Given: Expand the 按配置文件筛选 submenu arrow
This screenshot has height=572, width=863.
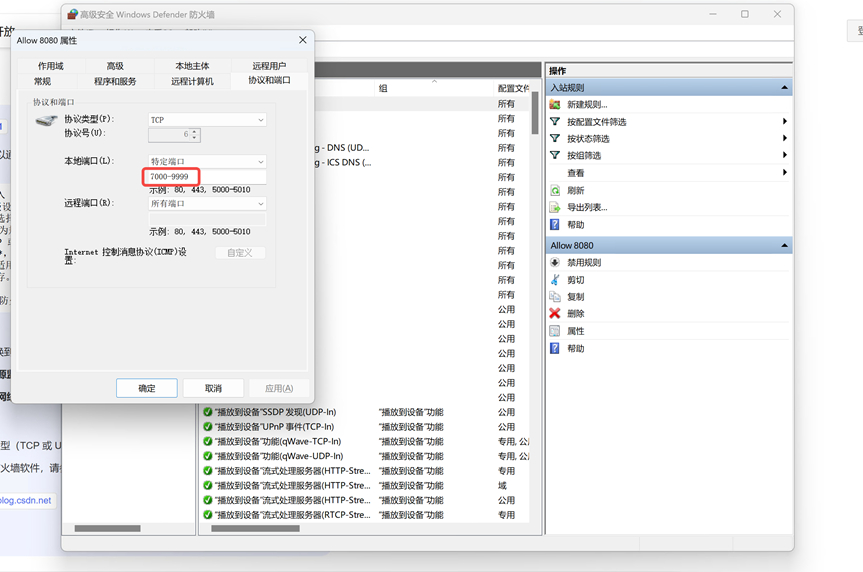Looking at the screenshot, I should click(784, 122).
